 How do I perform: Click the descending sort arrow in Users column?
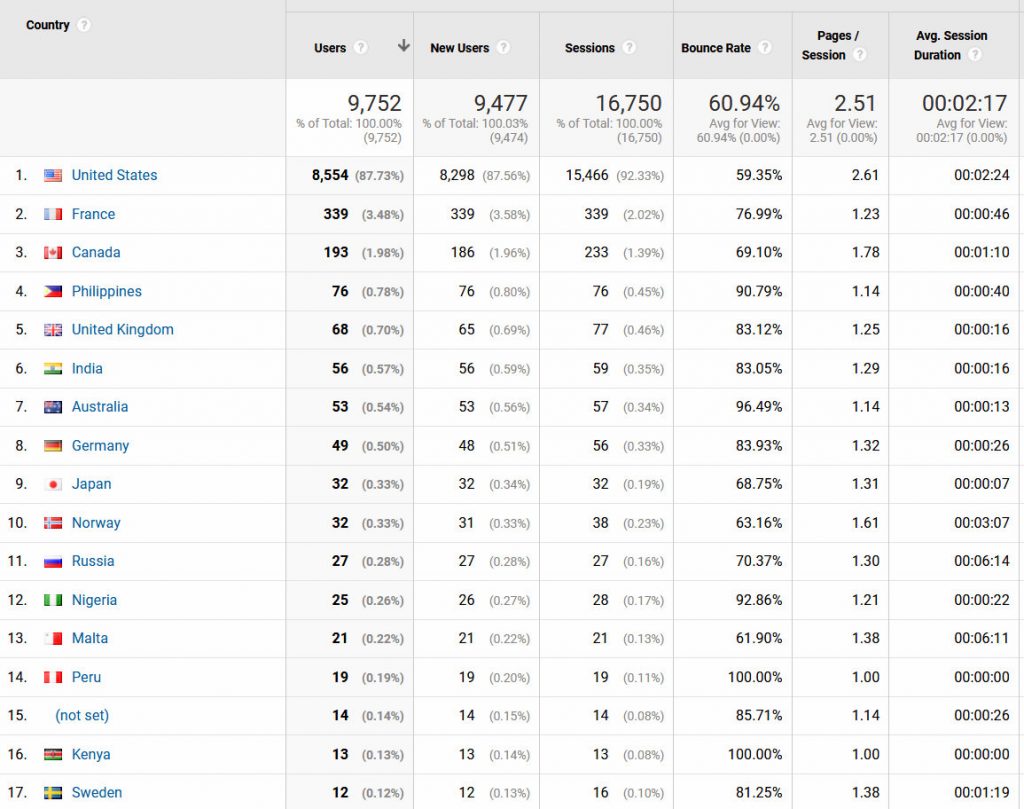click(403, 46)
